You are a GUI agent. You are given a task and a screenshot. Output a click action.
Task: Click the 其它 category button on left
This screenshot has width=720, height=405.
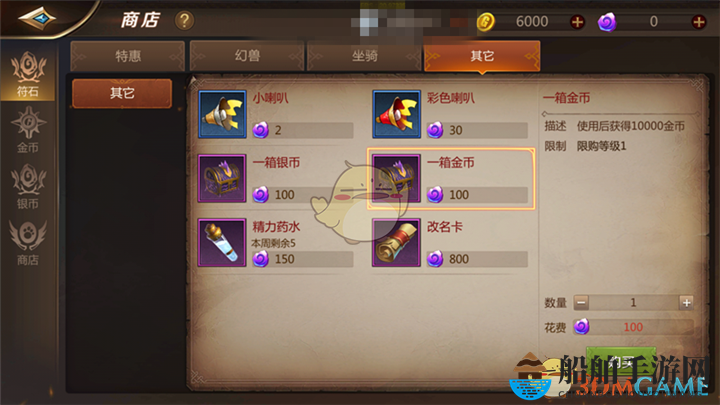tap(122, 93)
